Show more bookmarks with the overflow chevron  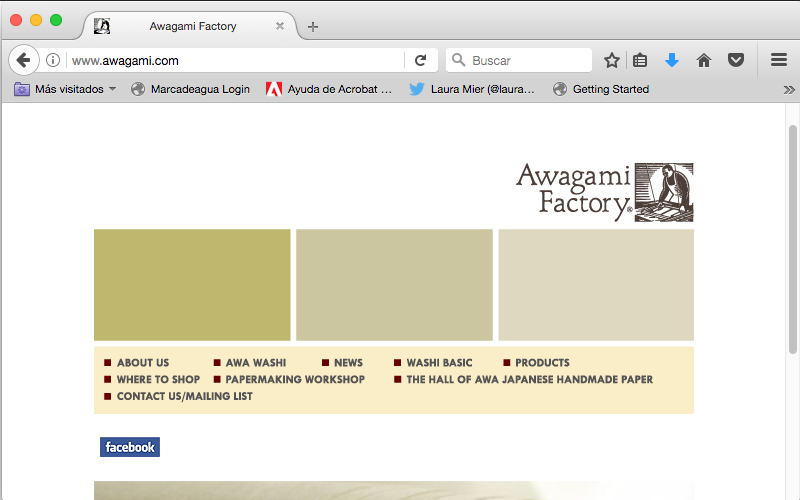pos(789,89)
